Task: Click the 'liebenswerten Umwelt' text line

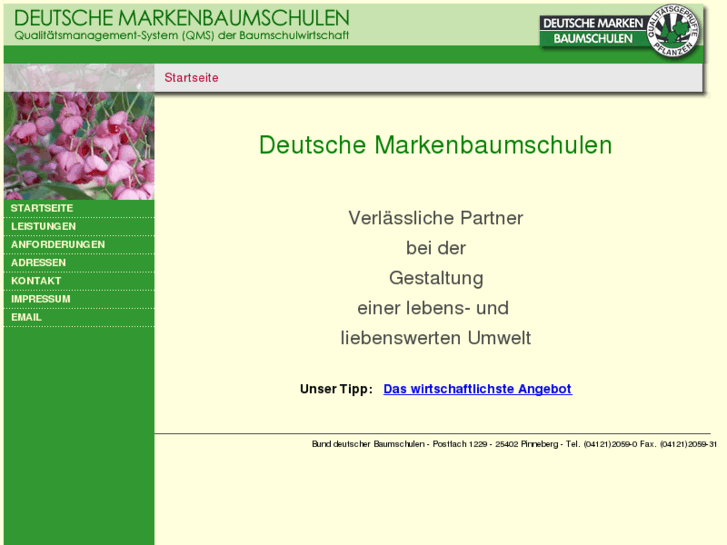Action: 436,338
